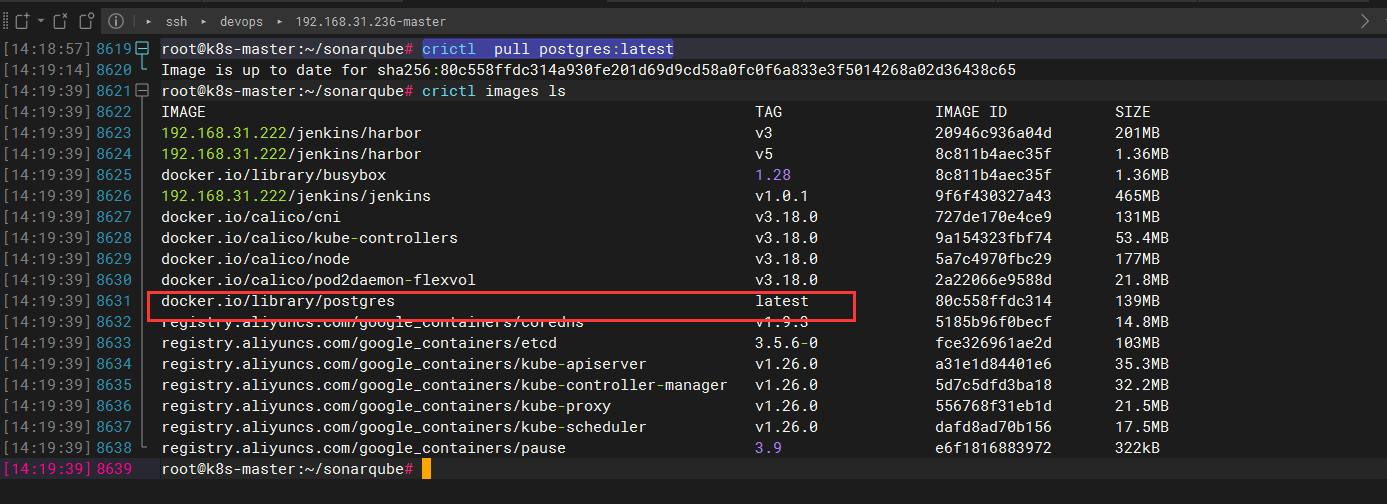Click the kube-controller-manager image name
The image size is (1387, 504).
(x=444, y=385)
